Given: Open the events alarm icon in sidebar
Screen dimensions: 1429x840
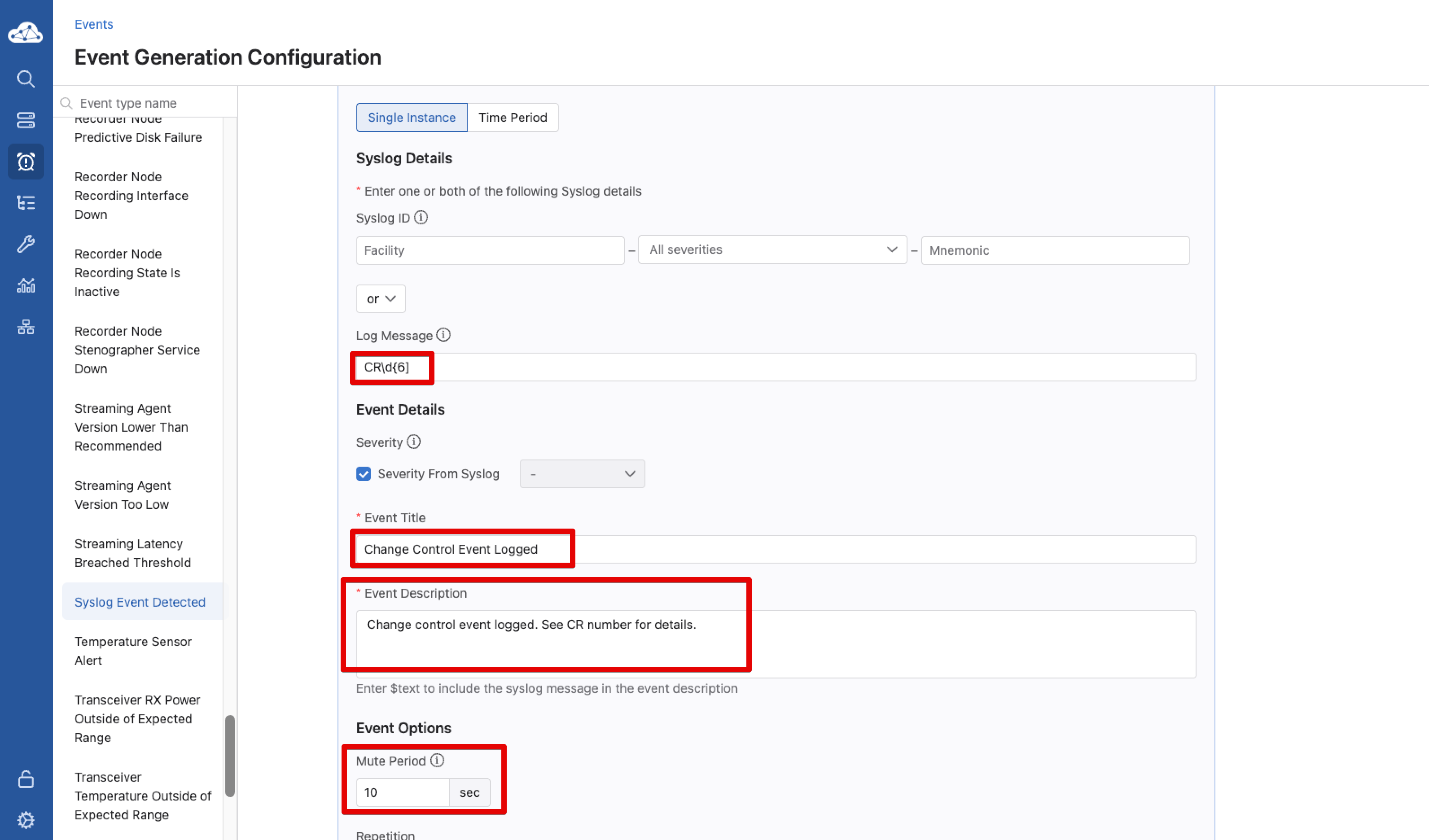Looking at the screenshot, I should (26, 162).
